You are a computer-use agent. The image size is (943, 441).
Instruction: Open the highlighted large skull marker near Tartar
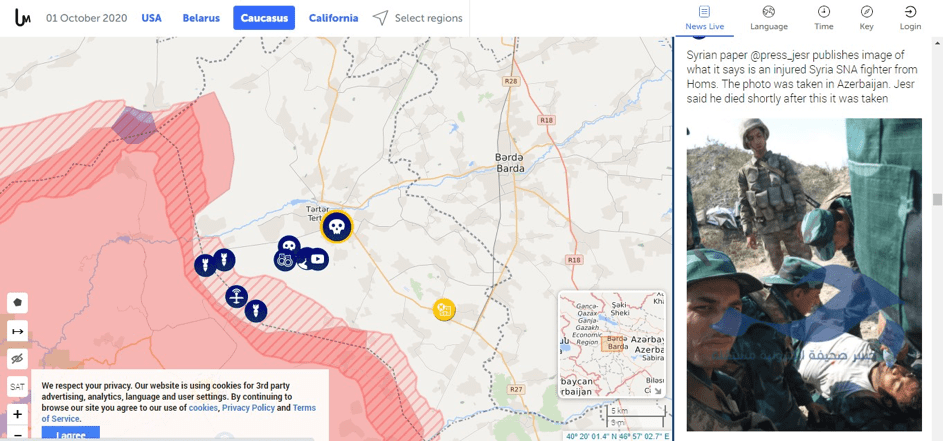click(337, 227)
